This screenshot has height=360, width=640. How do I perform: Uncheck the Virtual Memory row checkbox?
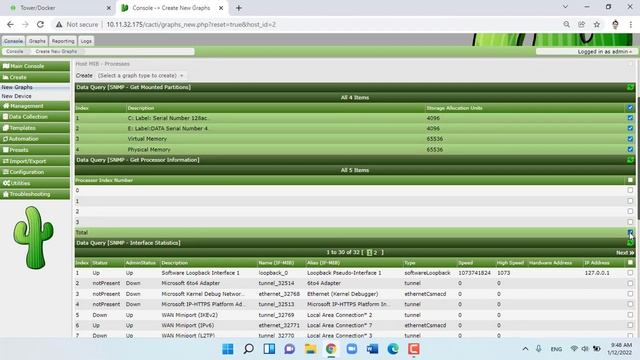coord(630,139)
